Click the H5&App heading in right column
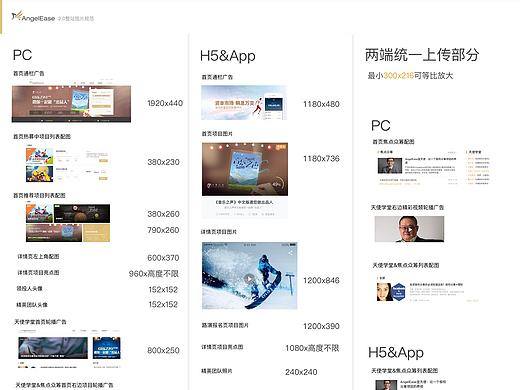Screen dimensions: 520x390 pos(396,353)
